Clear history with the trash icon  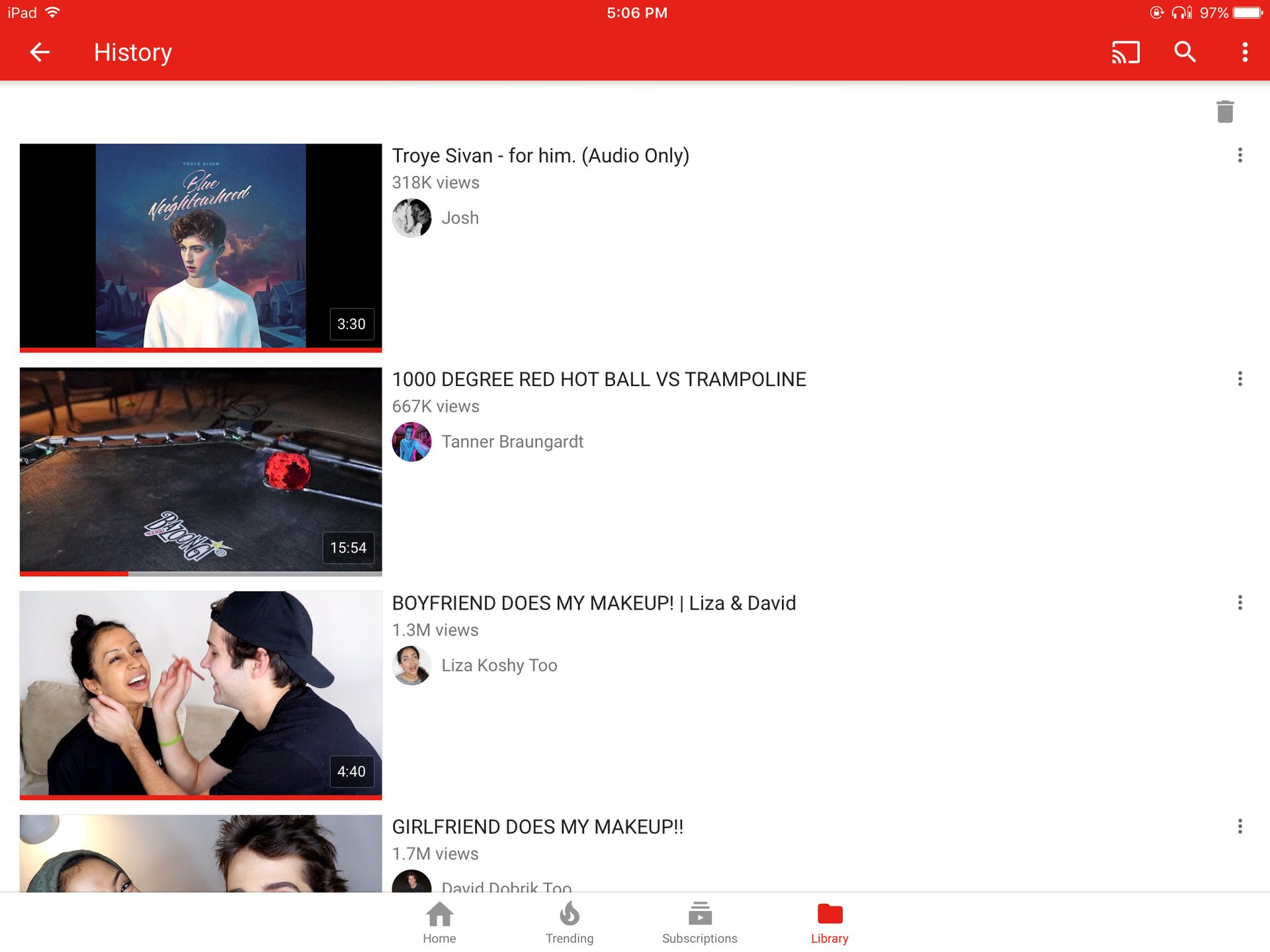[x=1225, y=111]
